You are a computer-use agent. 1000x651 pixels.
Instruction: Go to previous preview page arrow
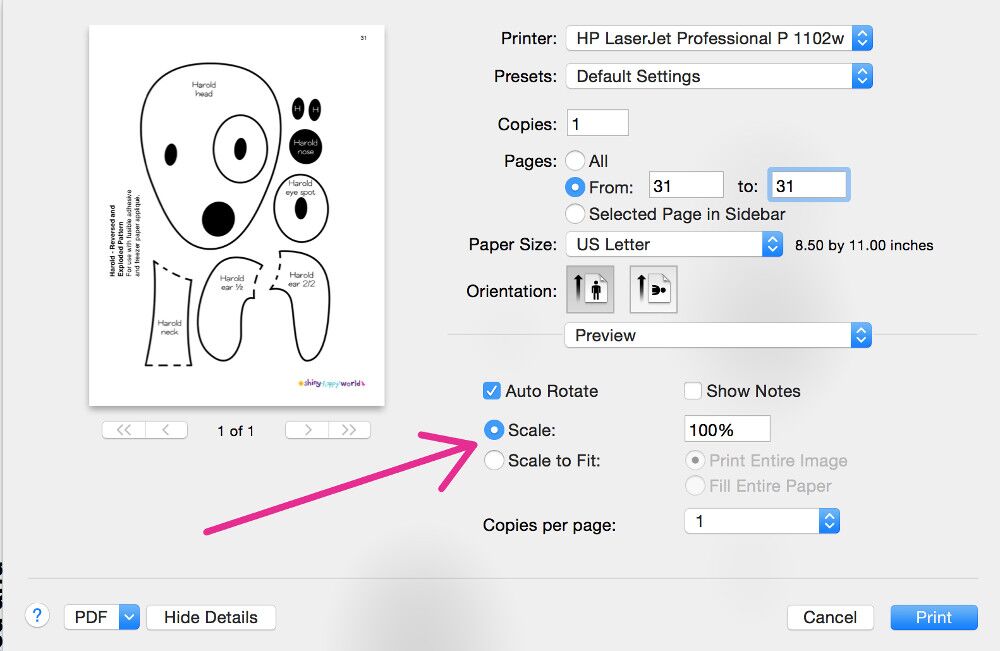pos(166,430)
